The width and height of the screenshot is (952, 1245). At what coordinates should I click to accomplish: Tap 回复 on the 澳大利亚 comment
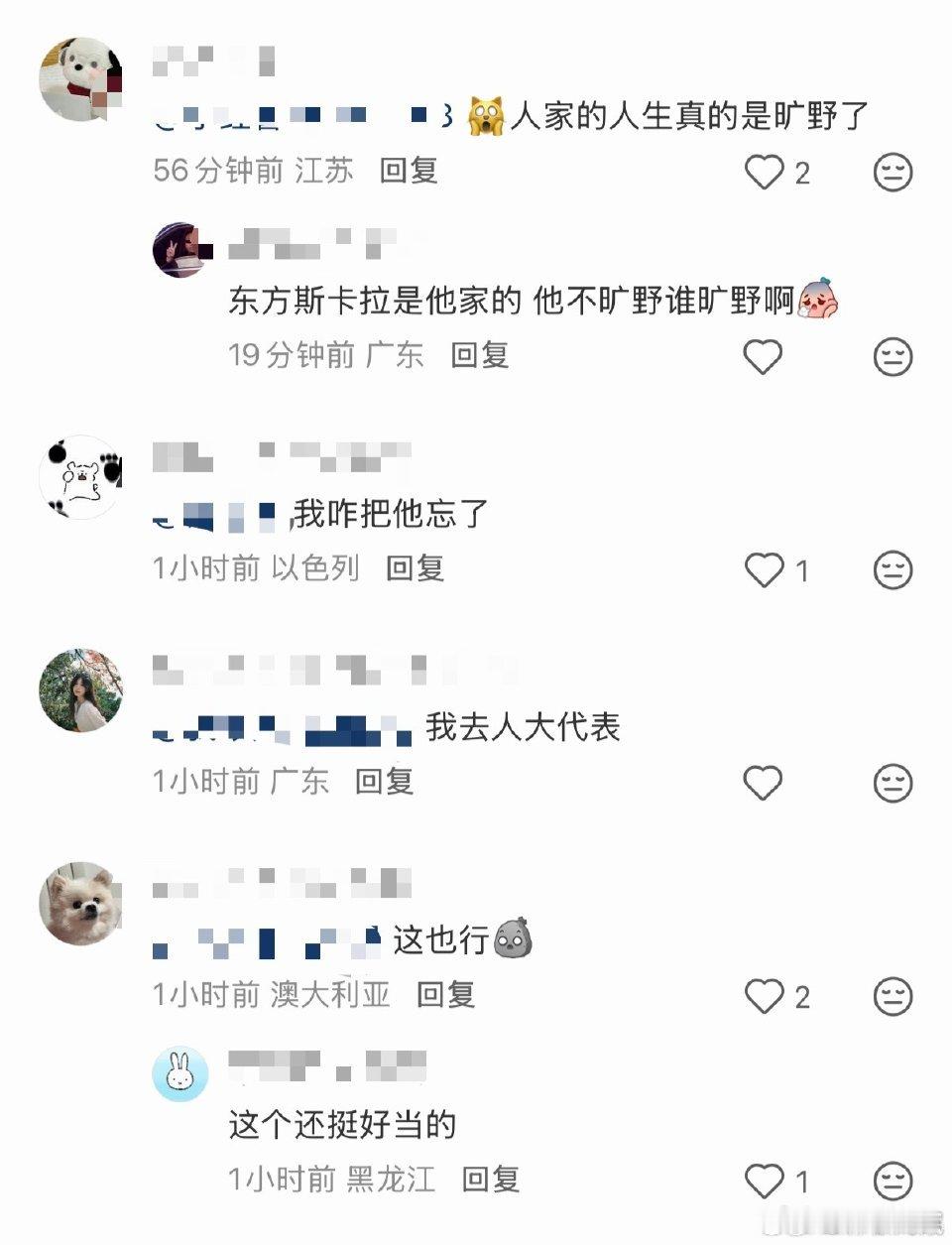coord(445,994)
